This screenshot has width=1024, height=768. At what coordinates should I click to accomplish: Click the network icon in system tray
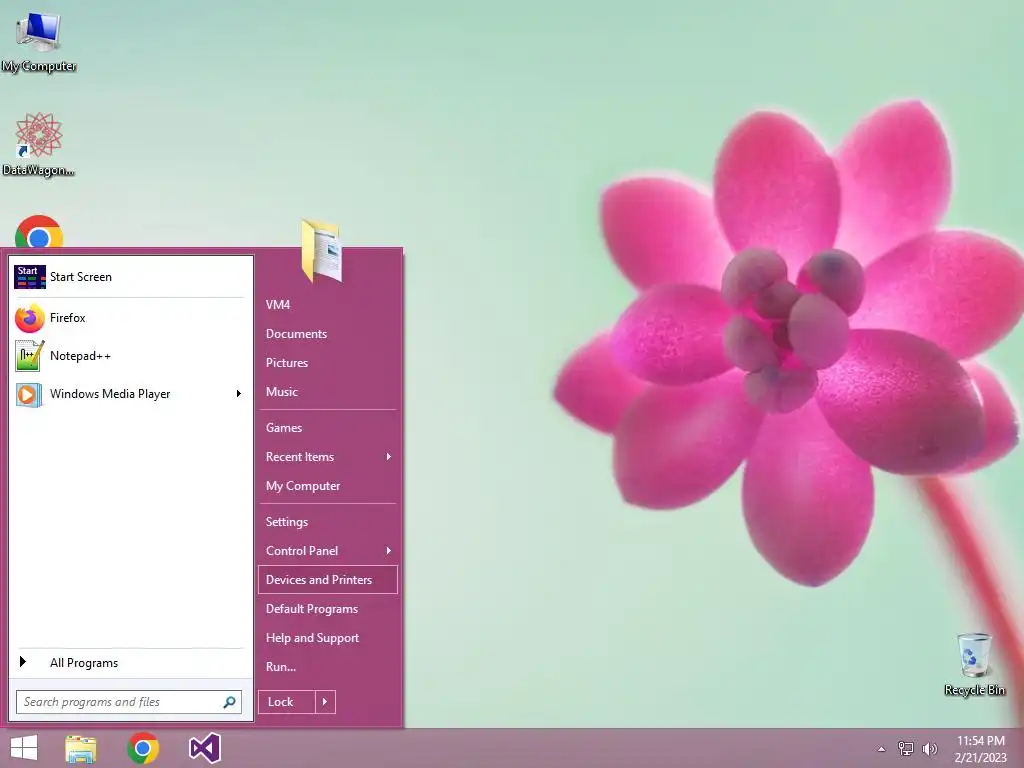click(x=906, y=748)
